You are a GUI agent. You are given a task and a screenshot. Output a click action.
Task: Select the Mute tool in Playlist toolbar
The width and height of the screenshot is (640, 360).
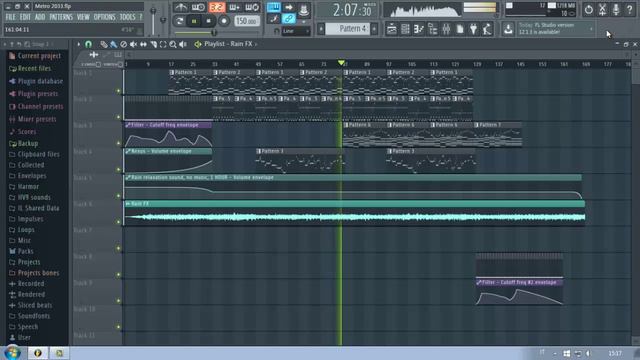coord(133,44)
